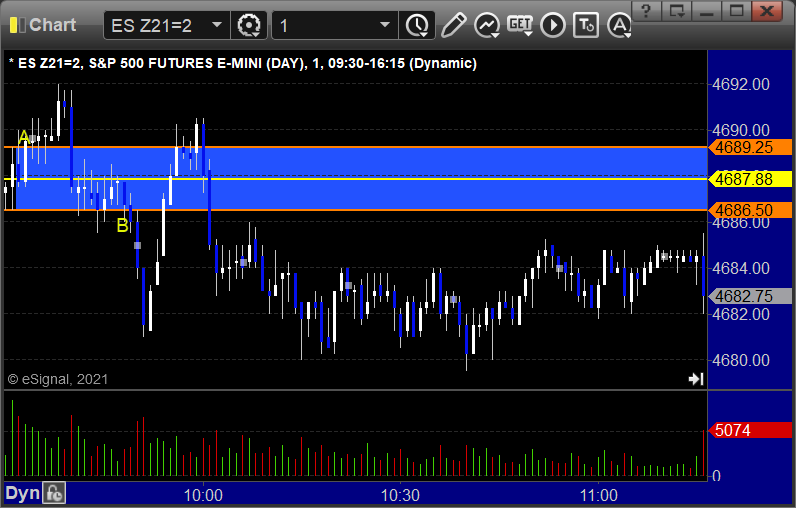Open the symbol settings gear icon

click(249, 25)
